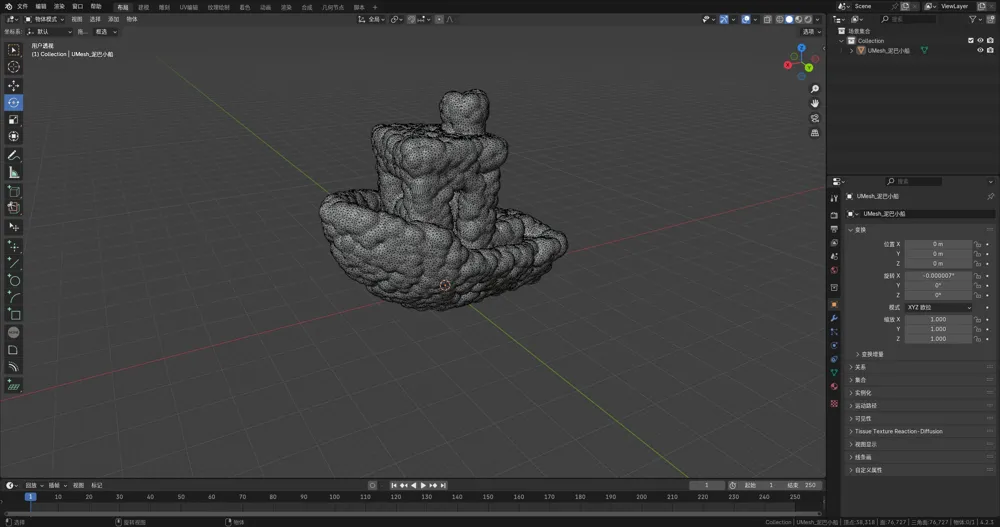The image size is (1000, 527).
Task: Open the Physics properties tab
Action: (x=834, y=345)
